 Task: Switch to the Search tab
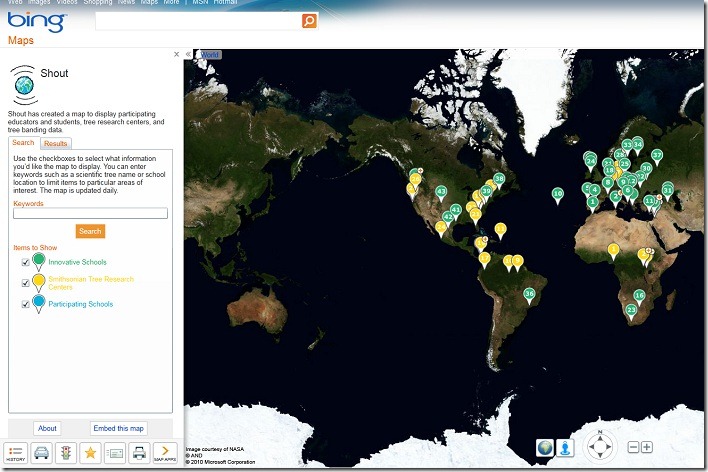(x=23, y=143)
